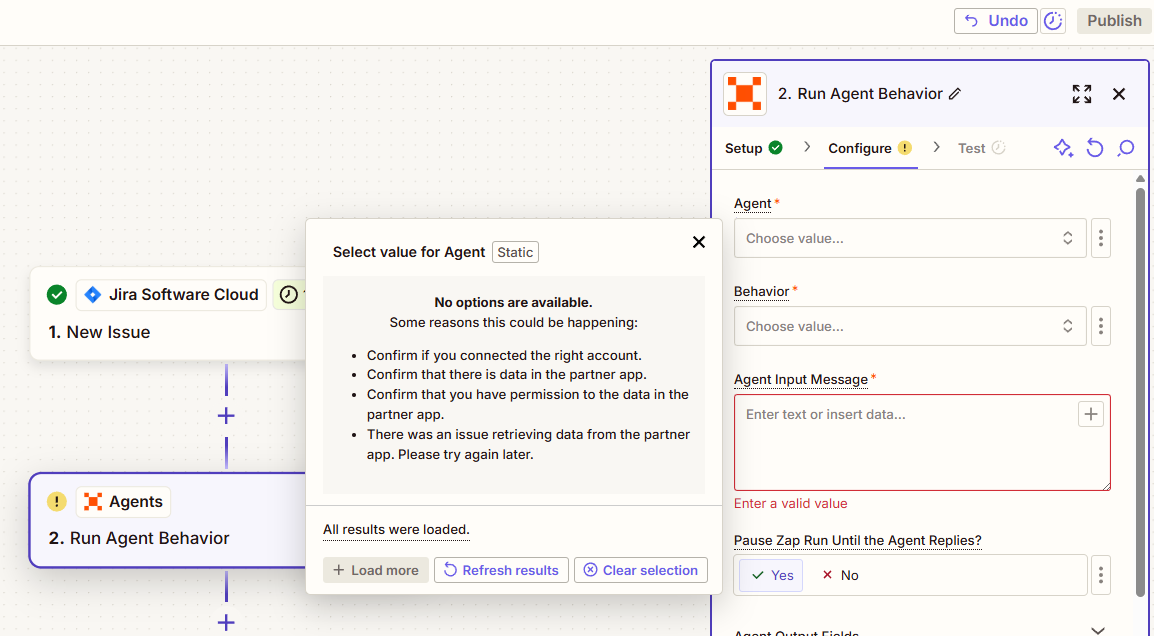The image size is (1154, 636).
Task: Close the Select value for Agent popup
Action: point(698,242)
